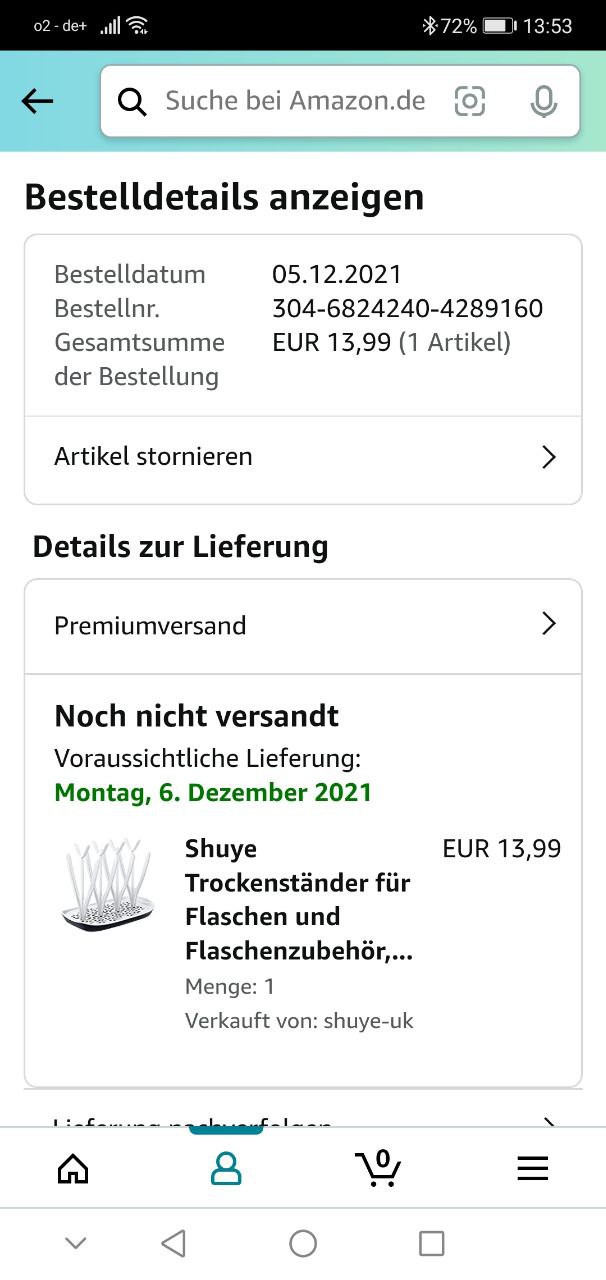Tap the microphone voice search icon
The height and width of the screenshot is (1280, 606).
(543, 101)
